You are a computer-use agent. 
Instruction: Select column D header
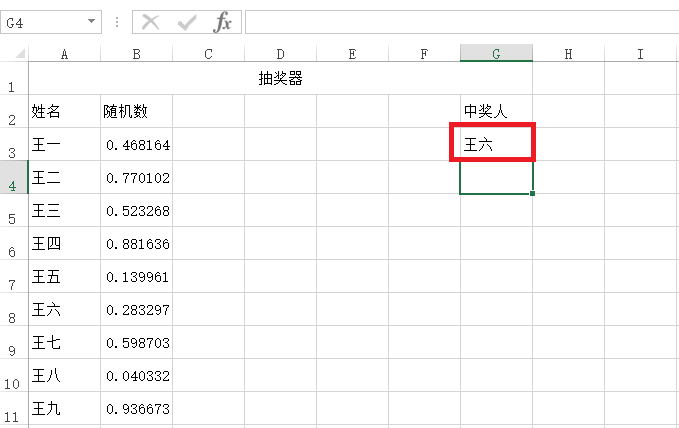281,53
